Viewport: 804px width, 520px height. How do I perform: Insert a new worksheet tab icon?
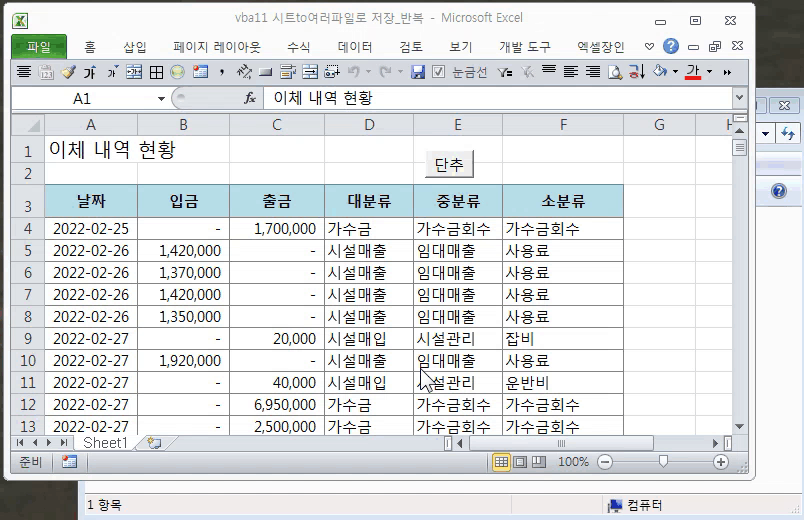[154, 443]
